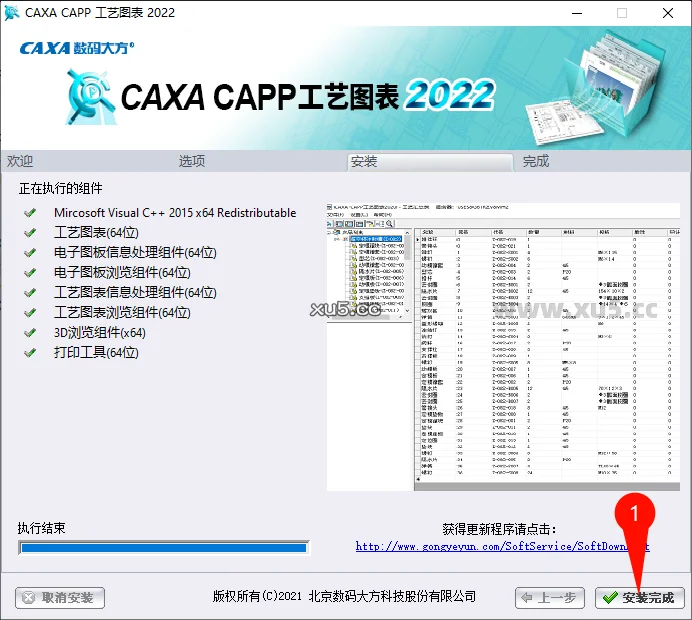Click the CAXA app icon in title bar
The width and height of the screenshot is (692, 620).
[13, 13]
